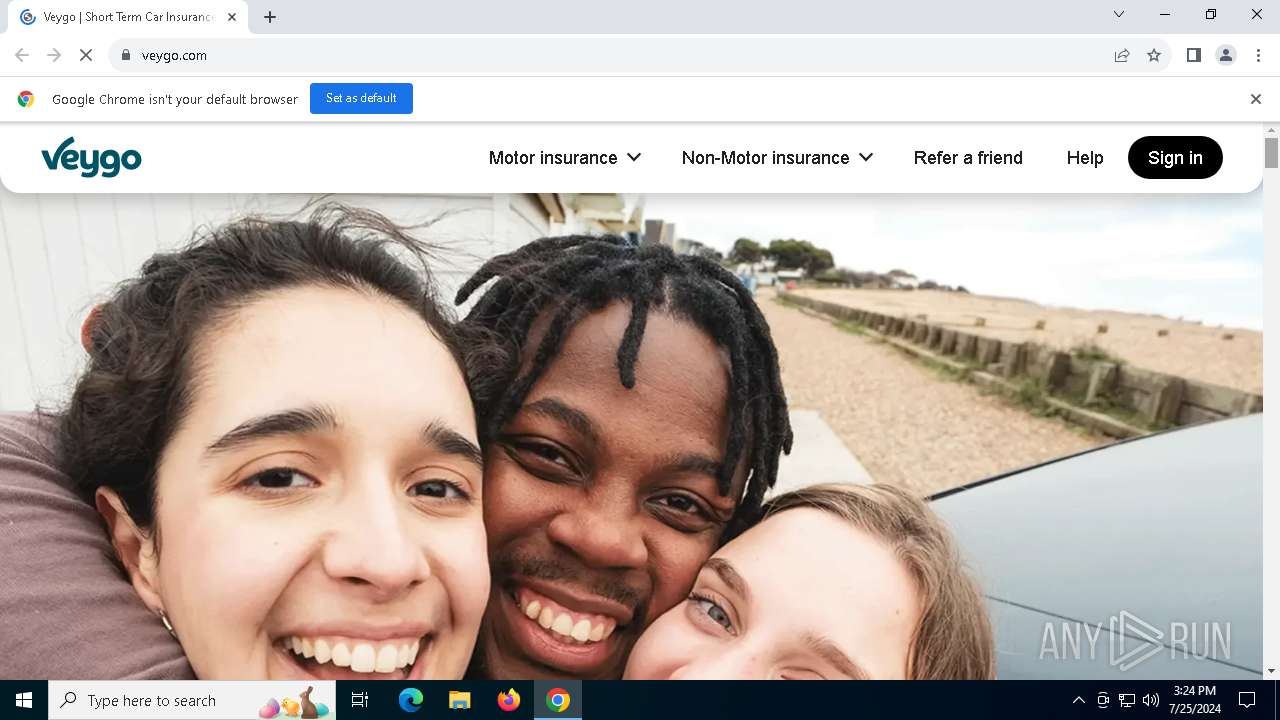Open the taskbar clock and date
This screenshot has height=720, width=1280.
[1195, 700]
